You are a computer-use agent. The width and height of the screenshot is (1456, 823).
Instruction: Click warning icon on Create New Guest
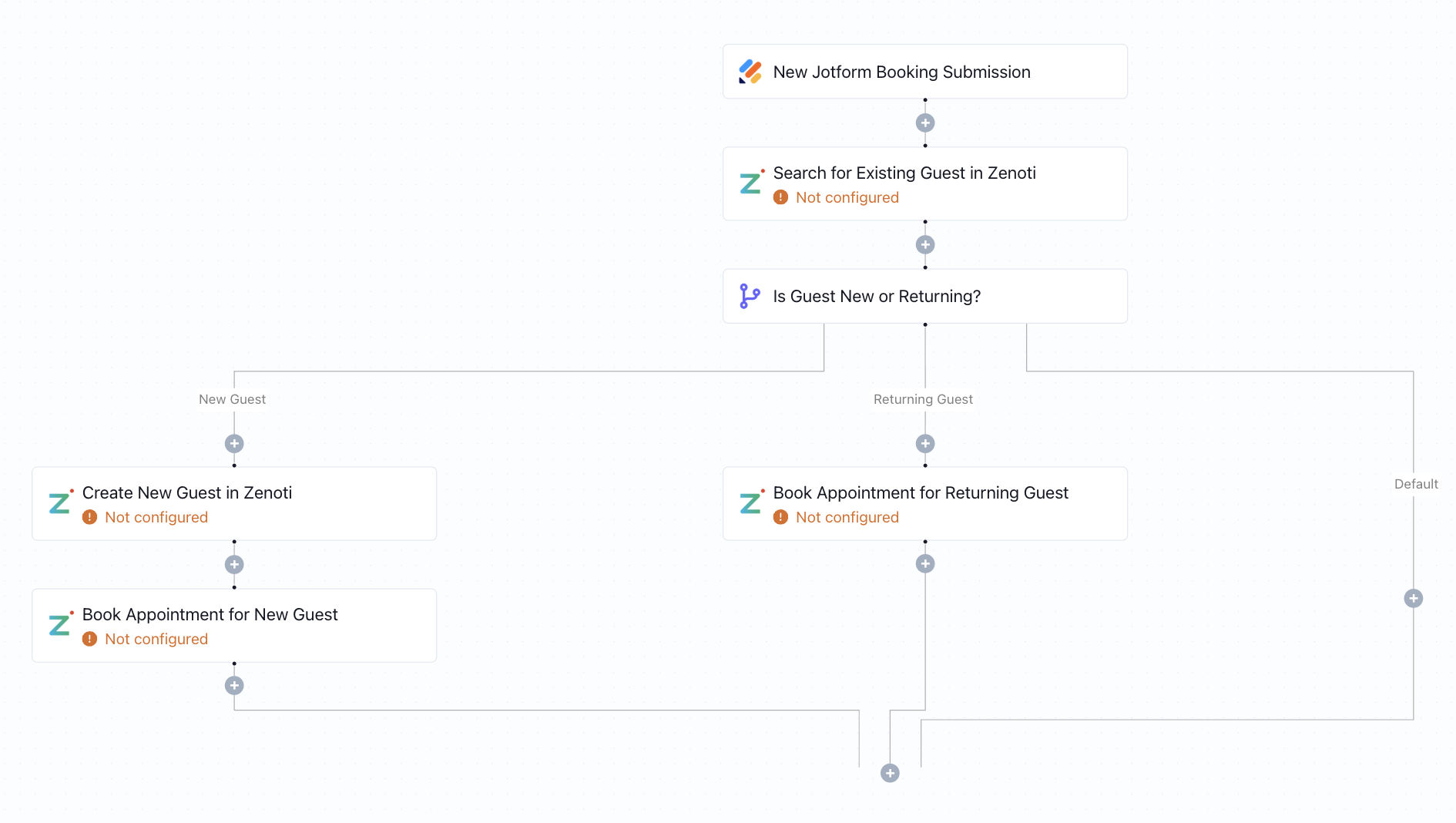tap(89, 517)
